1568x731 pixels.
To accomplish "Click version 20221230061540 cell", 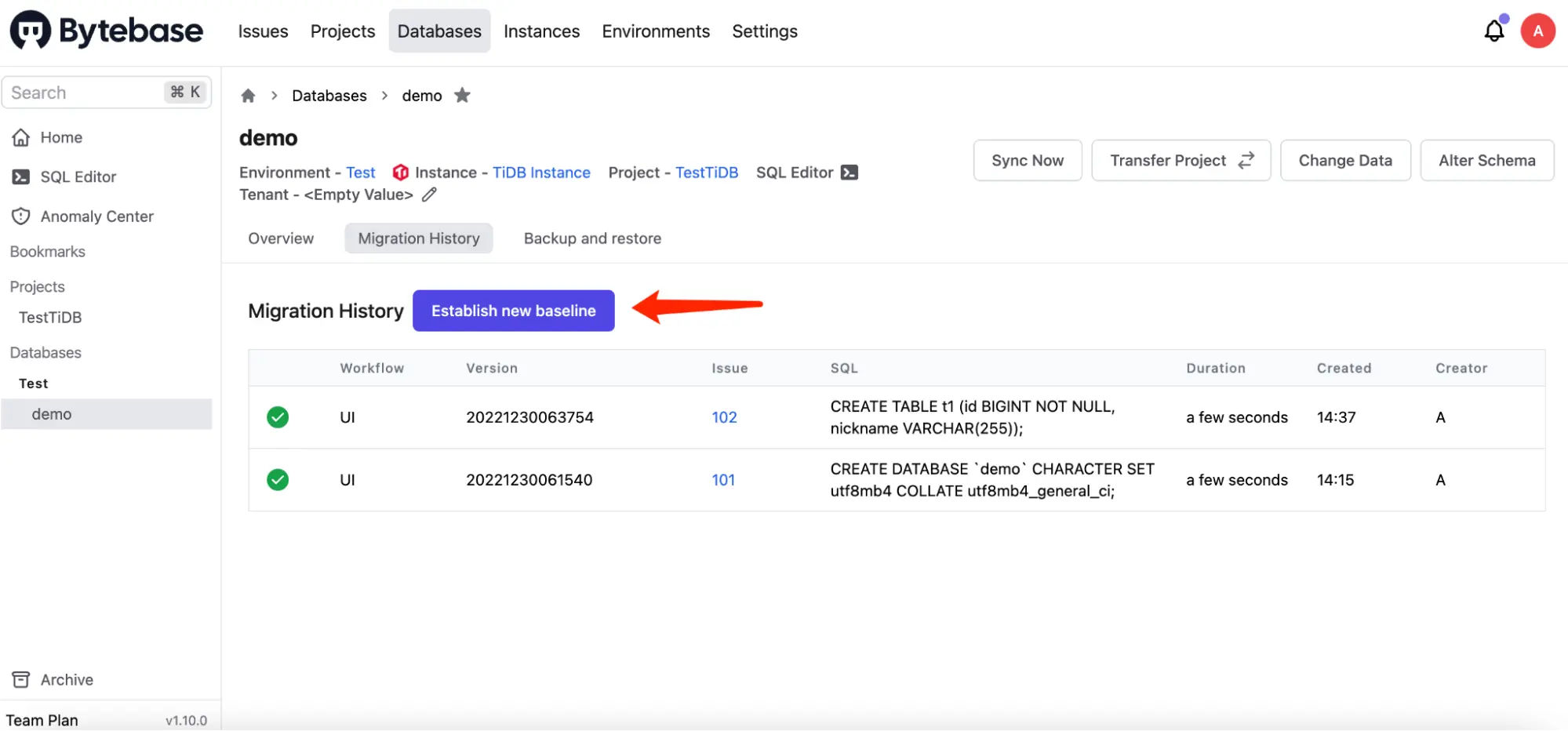I will tap(529, 480).
